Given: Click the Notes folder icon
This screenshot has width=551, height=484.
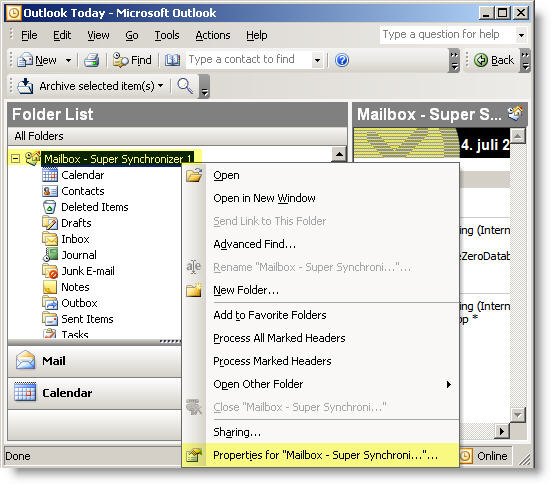Looking at the screenshot, I should pos(50,287).
